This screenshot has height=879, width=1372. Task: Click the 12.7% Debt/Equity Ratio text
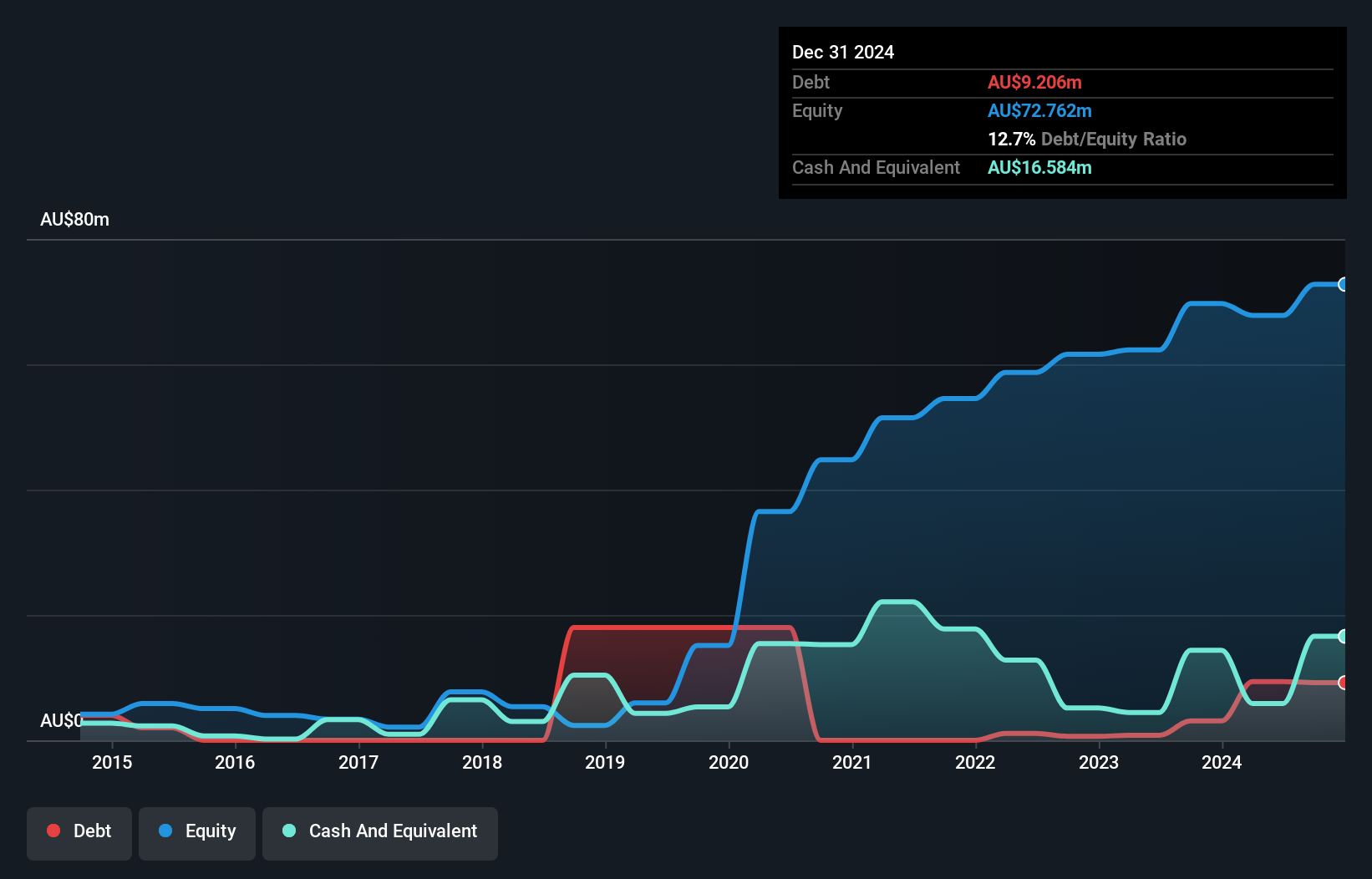click(1087, 139)
